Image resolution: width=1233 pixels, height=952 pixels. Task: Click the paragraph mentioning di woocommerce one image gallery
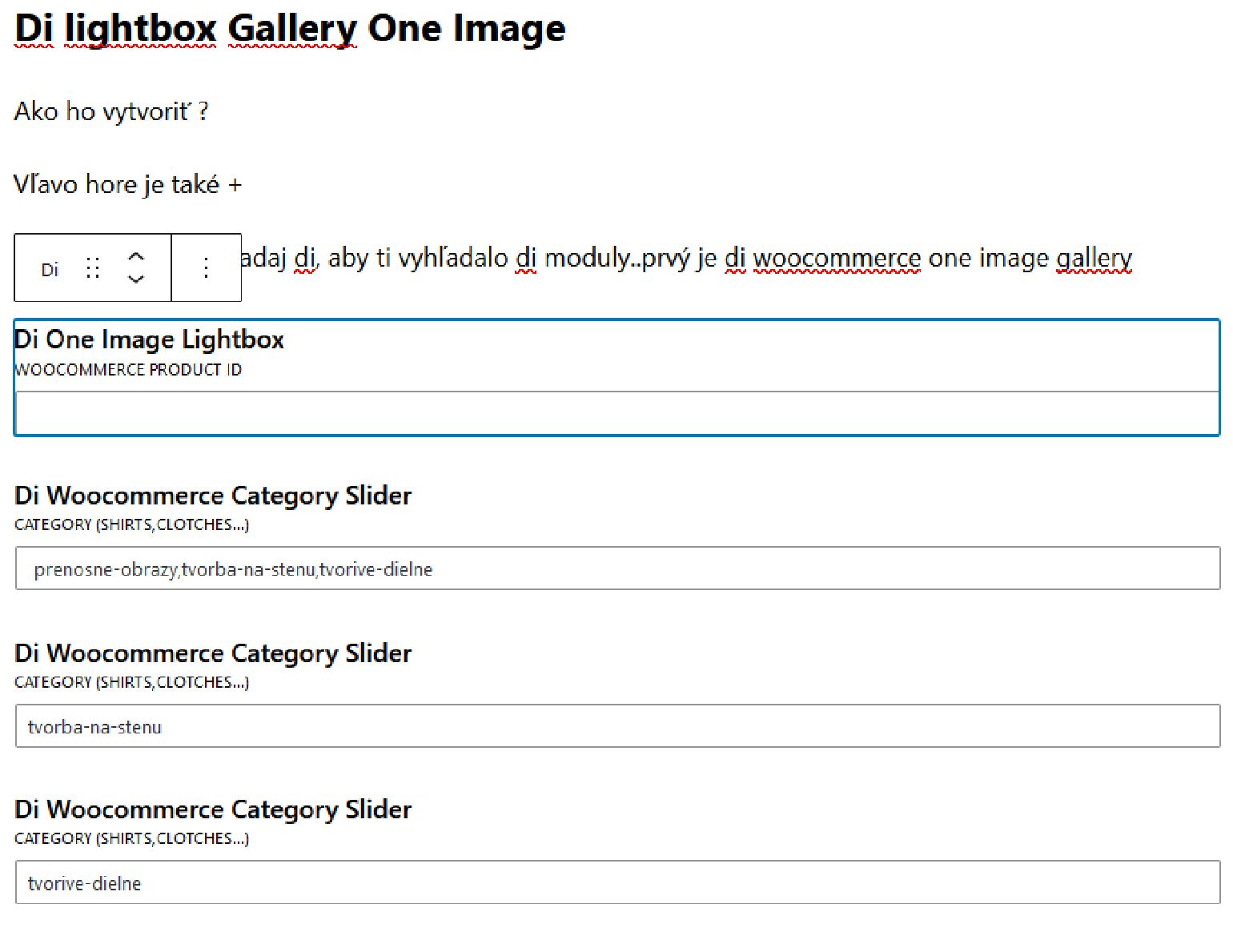pos(685,258)
